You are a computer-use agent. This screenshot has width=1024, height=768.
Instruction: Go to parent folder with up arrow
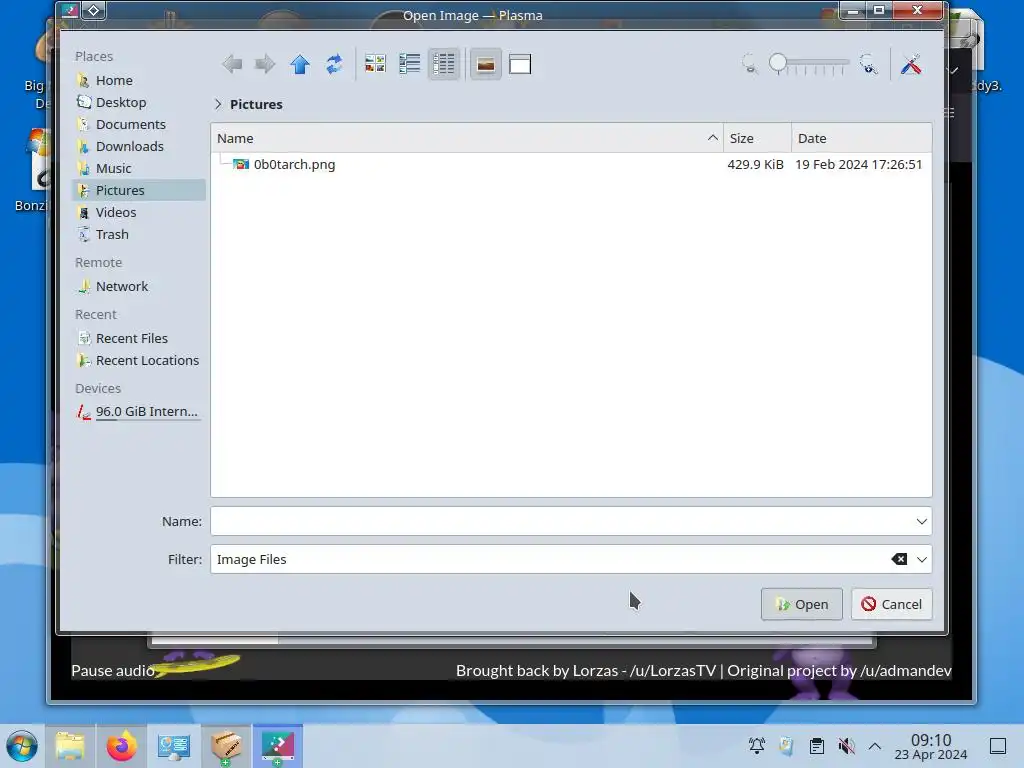pos(300,64)
